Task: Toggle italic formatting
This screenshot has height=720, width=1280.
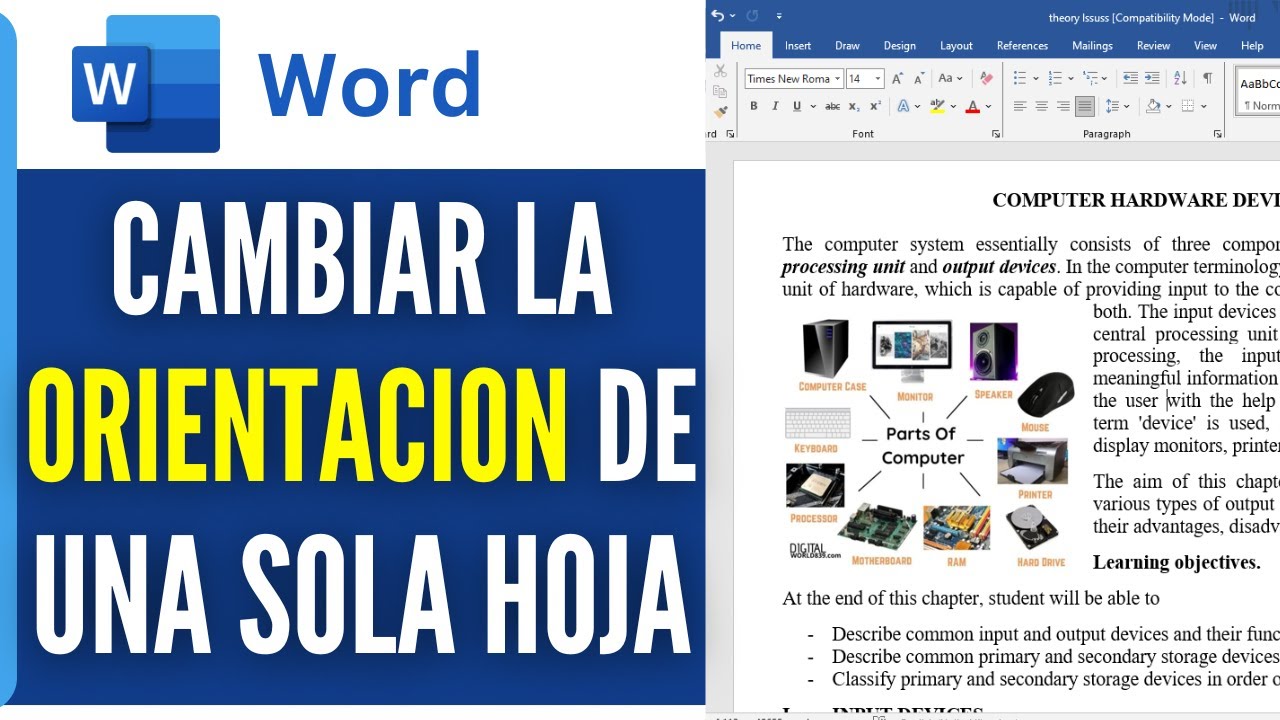Action: coord(773,106)
